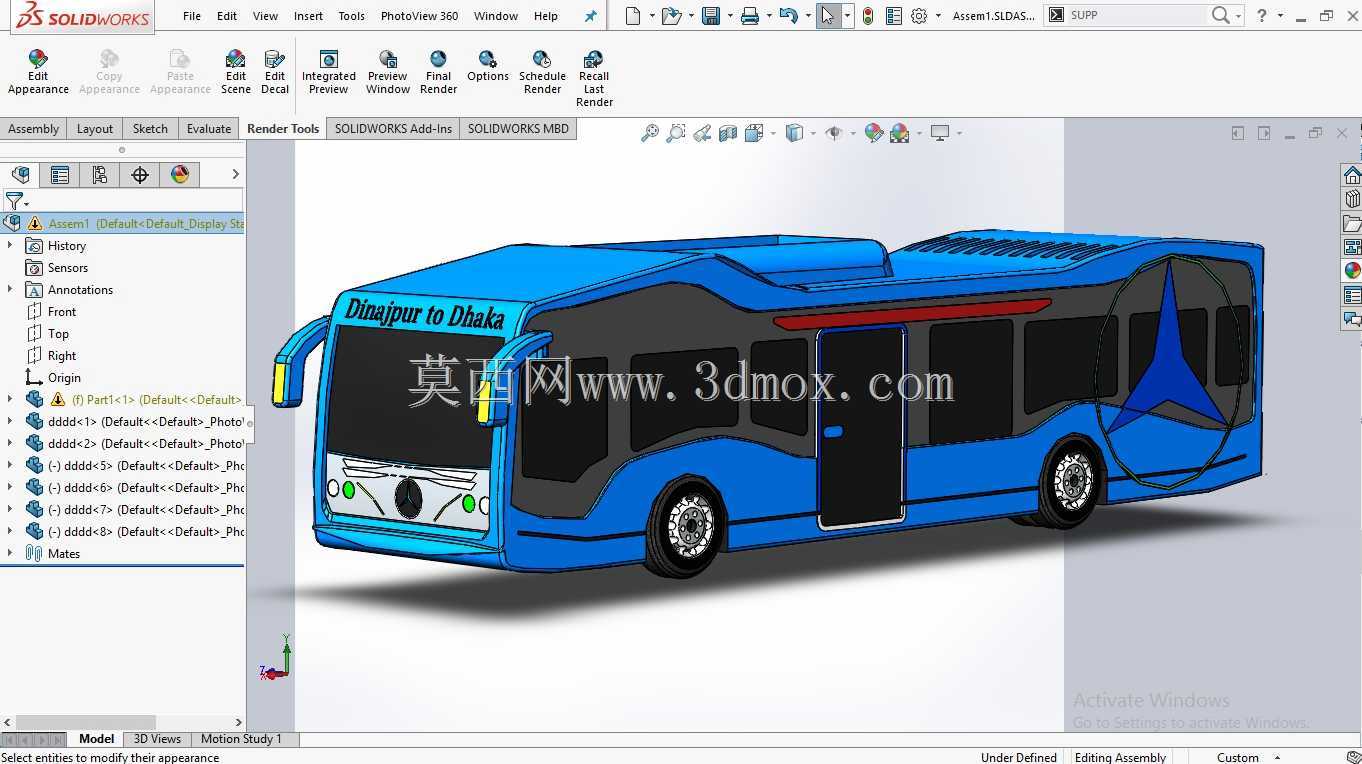Open the Tools menu
Viewport: 1362px width, 764px height.
(x=351, y=16)
